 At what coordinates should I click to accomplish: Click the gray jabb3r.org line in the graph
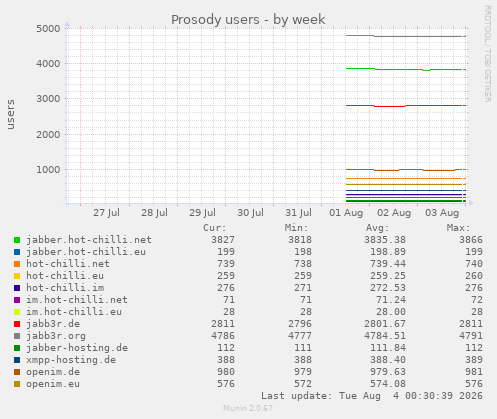405,36
